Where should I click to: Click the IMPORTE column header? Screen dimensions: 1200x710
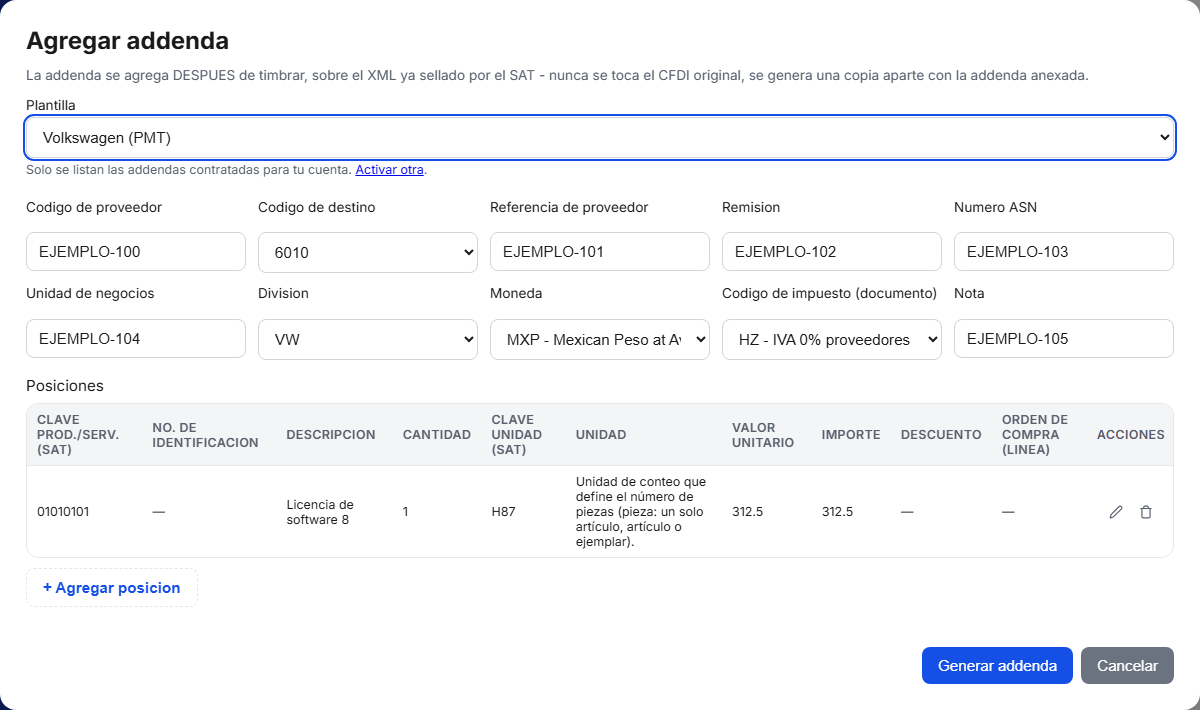coord(851,435)
